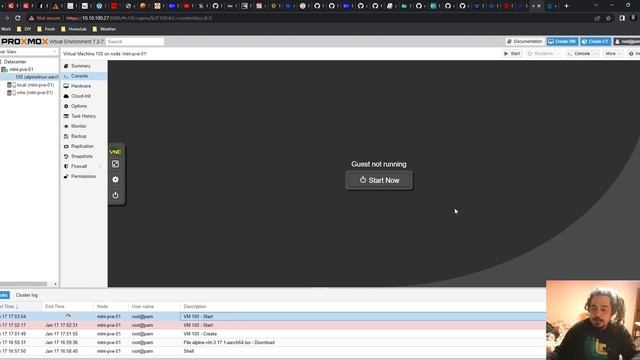Open the Permissions section

click(x=84, y=176)
